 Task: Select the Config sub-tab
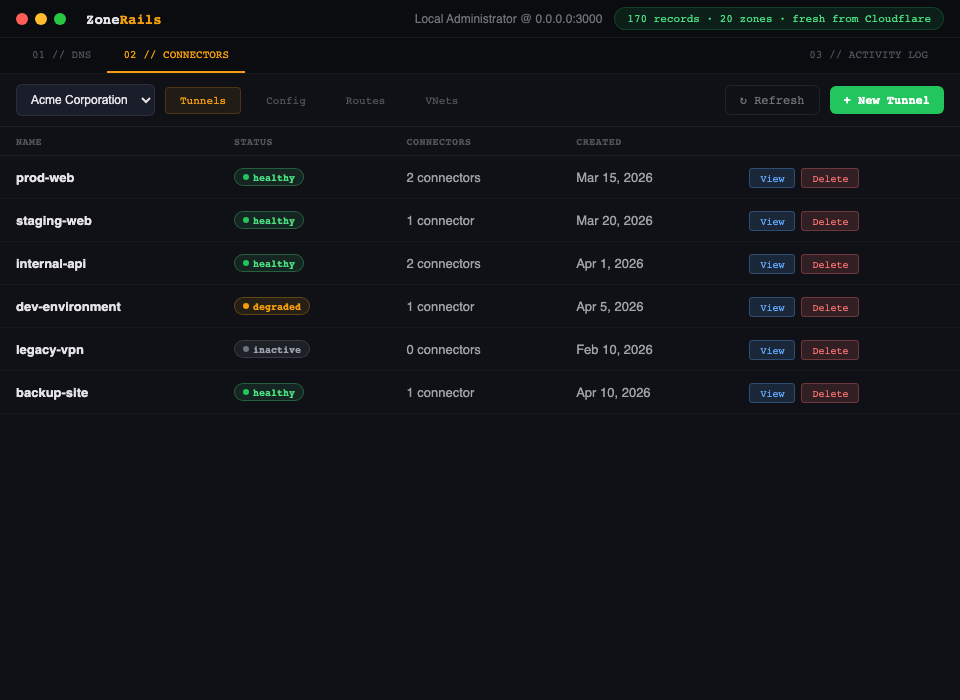286,101
